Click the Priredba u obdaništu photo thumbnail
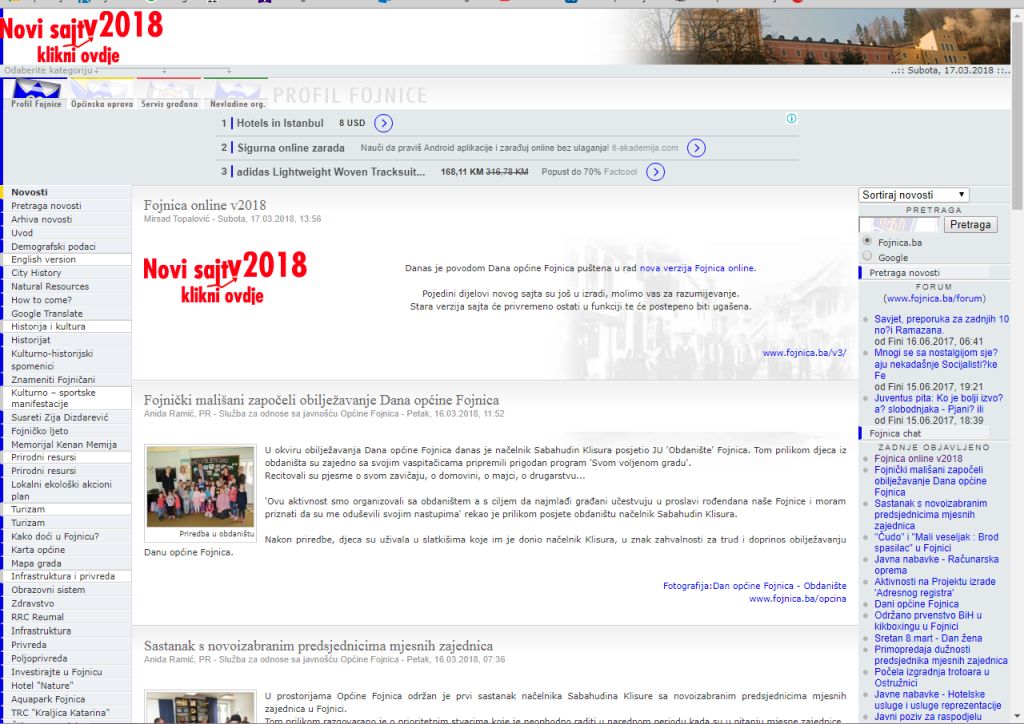The image size is (1024, 724). click(201, 487)
